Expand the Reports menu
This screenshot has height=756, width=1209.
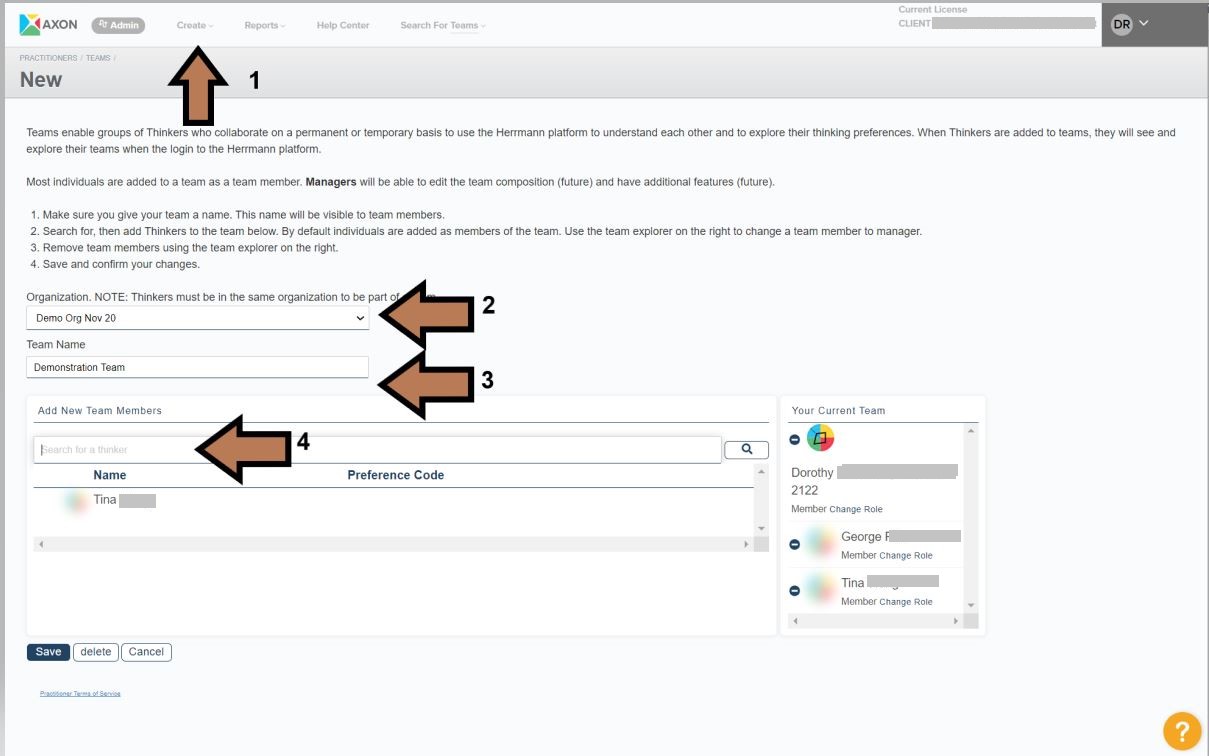[x=264, y=25]
